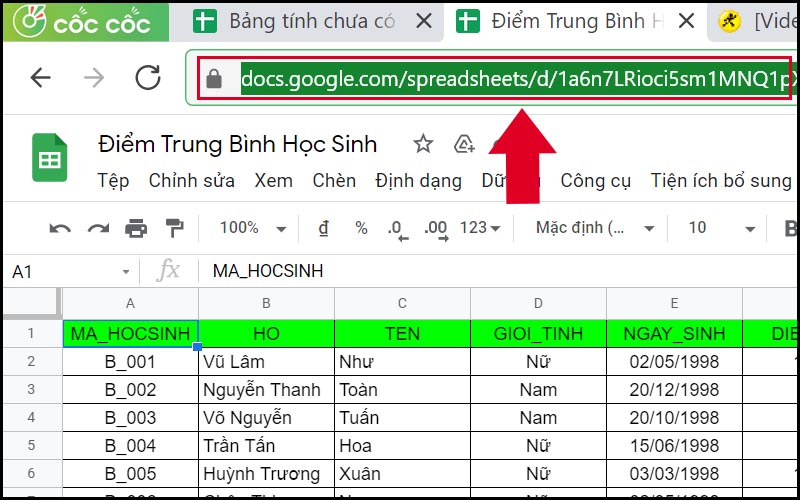Open the Mặc định font dropdown

(x=595, y=228)
